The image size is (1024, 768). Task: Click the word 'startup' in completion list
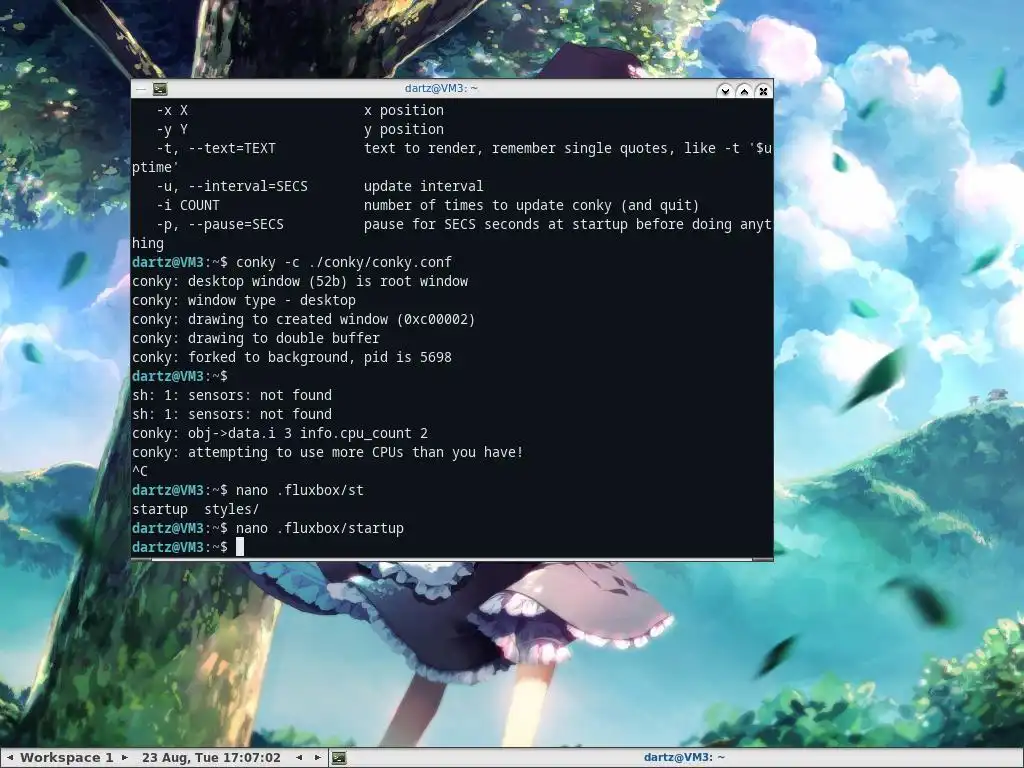point(159,509)
